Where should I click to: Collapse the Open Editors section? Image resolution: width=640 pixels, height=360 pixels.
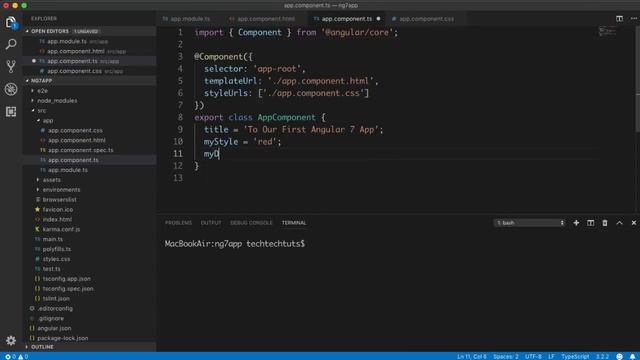[90, 31]
